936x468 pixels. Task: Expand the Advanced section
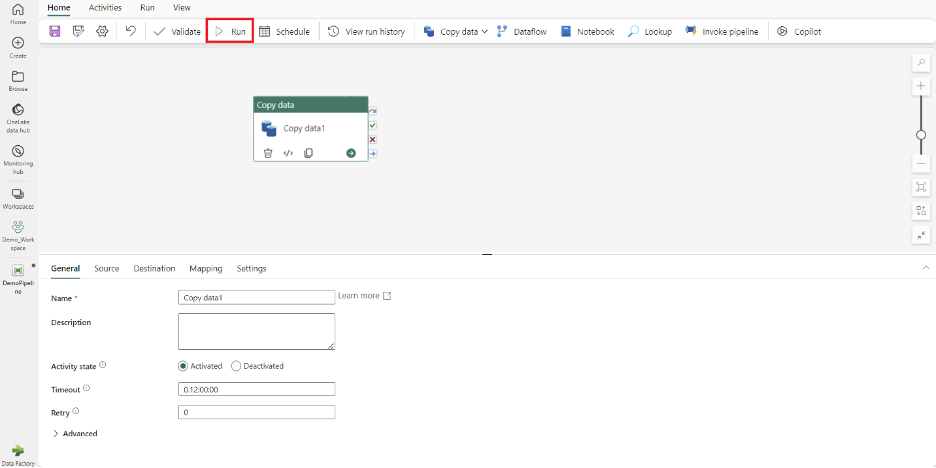75,433
